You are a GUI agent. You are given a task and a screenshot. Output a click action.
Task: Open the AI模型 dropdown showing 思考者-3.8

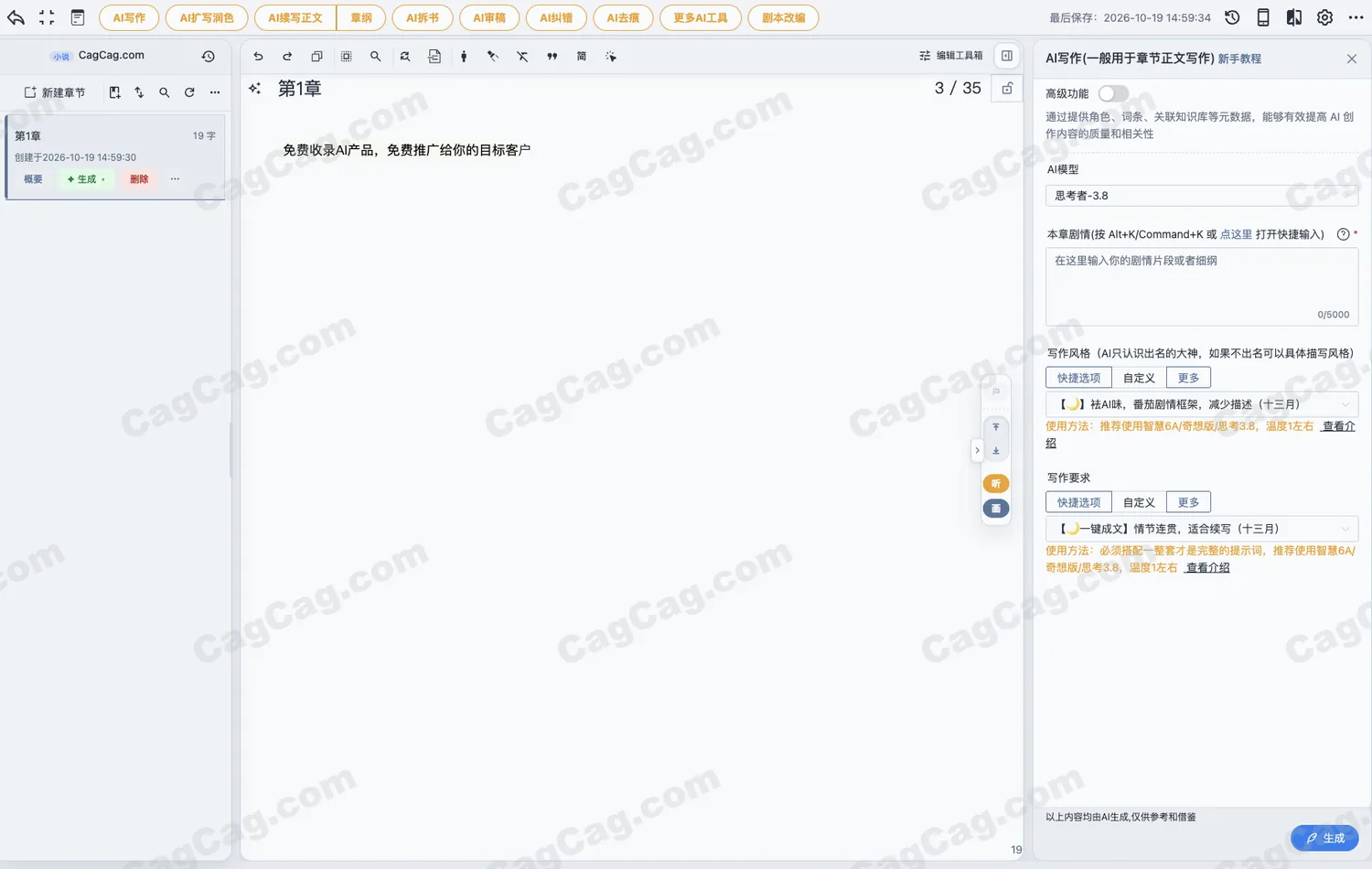coord(1202,196)
